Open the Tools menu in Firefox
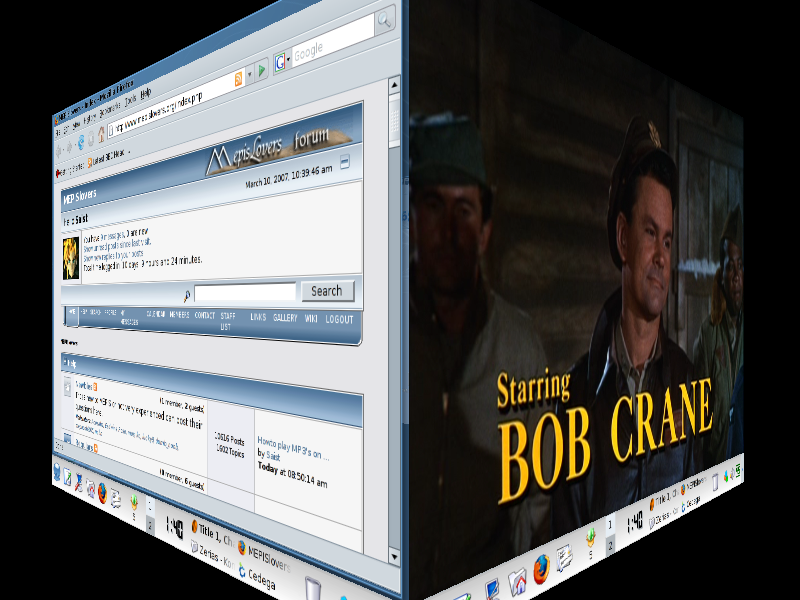The image size is (800, 600). [130, 99]
